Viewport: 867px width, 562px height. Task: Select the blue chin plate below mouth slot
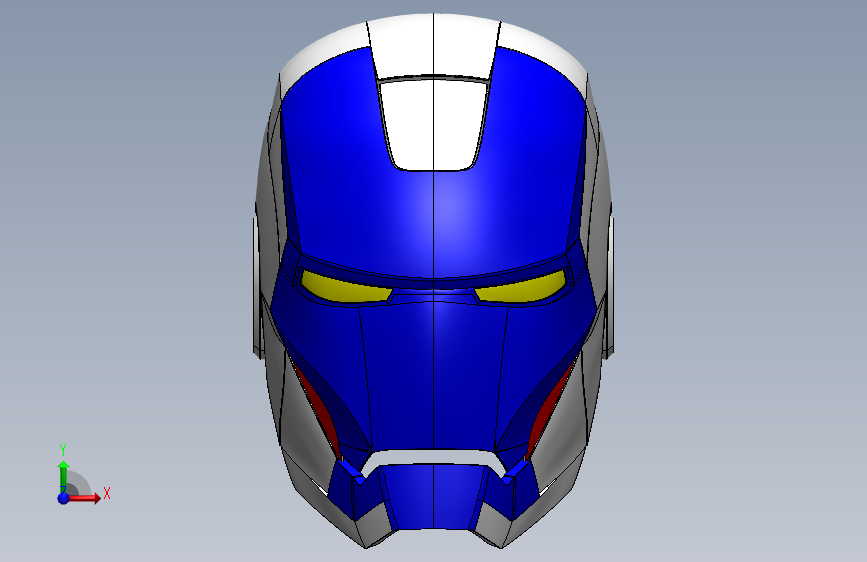(433, 497)
